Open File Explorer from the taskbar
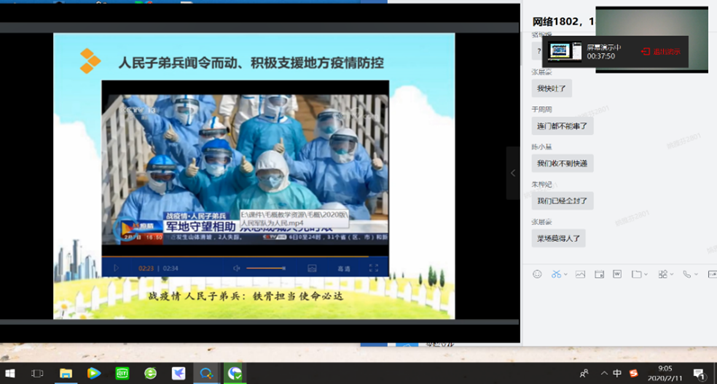Viewport: 717px width, 384px height. tap(66, 373)
